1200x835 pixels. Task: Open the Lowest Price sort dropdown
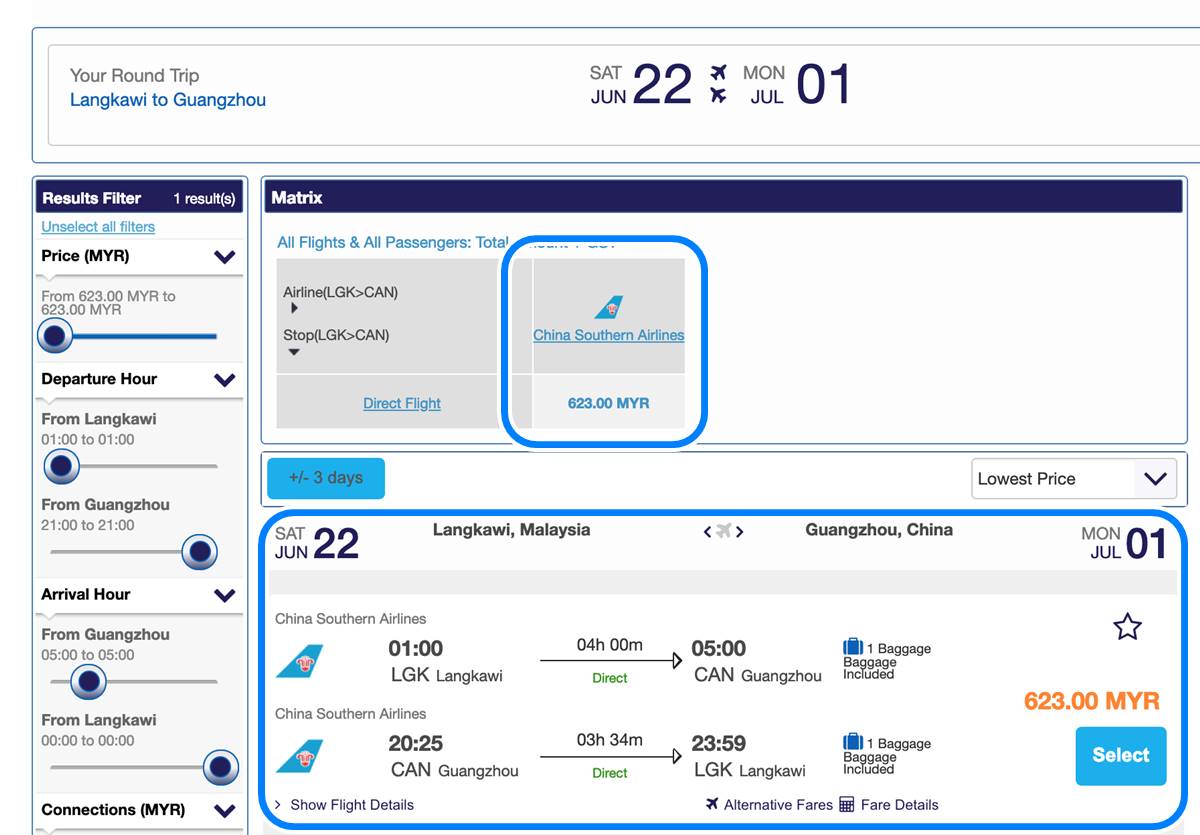(x=1074, y=479)
